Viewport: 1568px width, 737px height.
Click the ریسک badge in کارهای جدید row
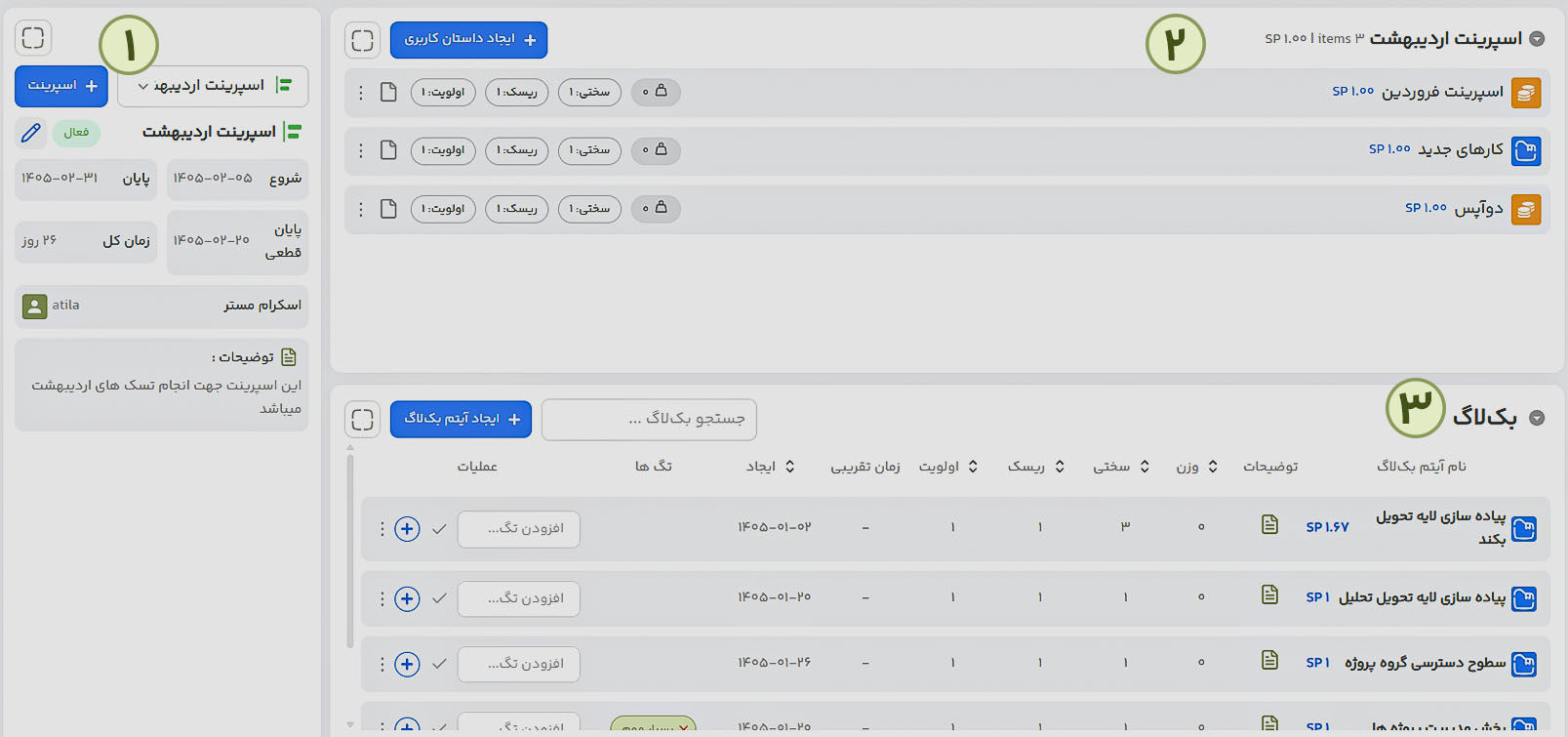pos(517,150)
